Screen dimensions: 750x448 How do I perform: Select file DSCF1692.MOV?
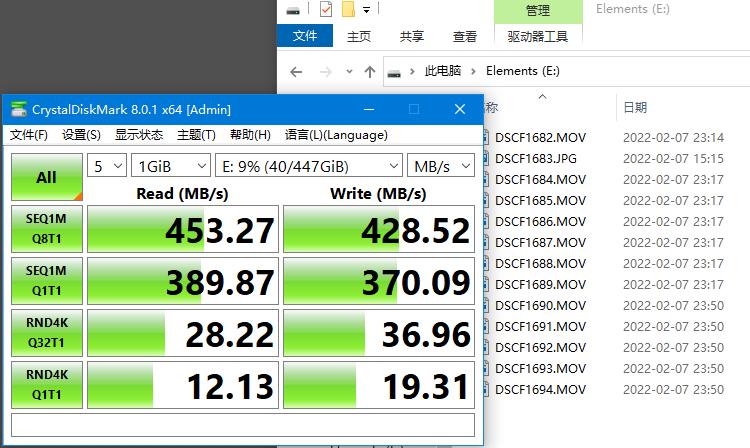(x=540, y=348)
